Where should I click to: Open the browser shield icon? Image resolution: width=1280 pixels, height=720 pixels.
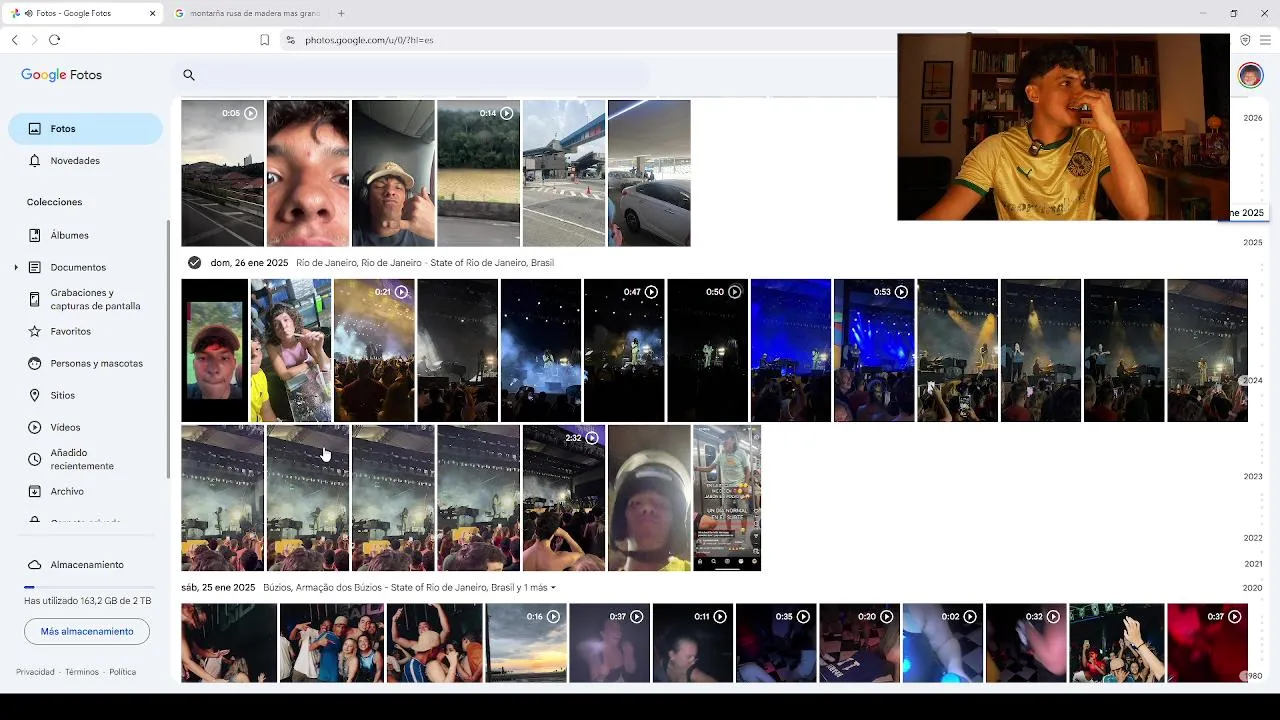(1245, 40)
